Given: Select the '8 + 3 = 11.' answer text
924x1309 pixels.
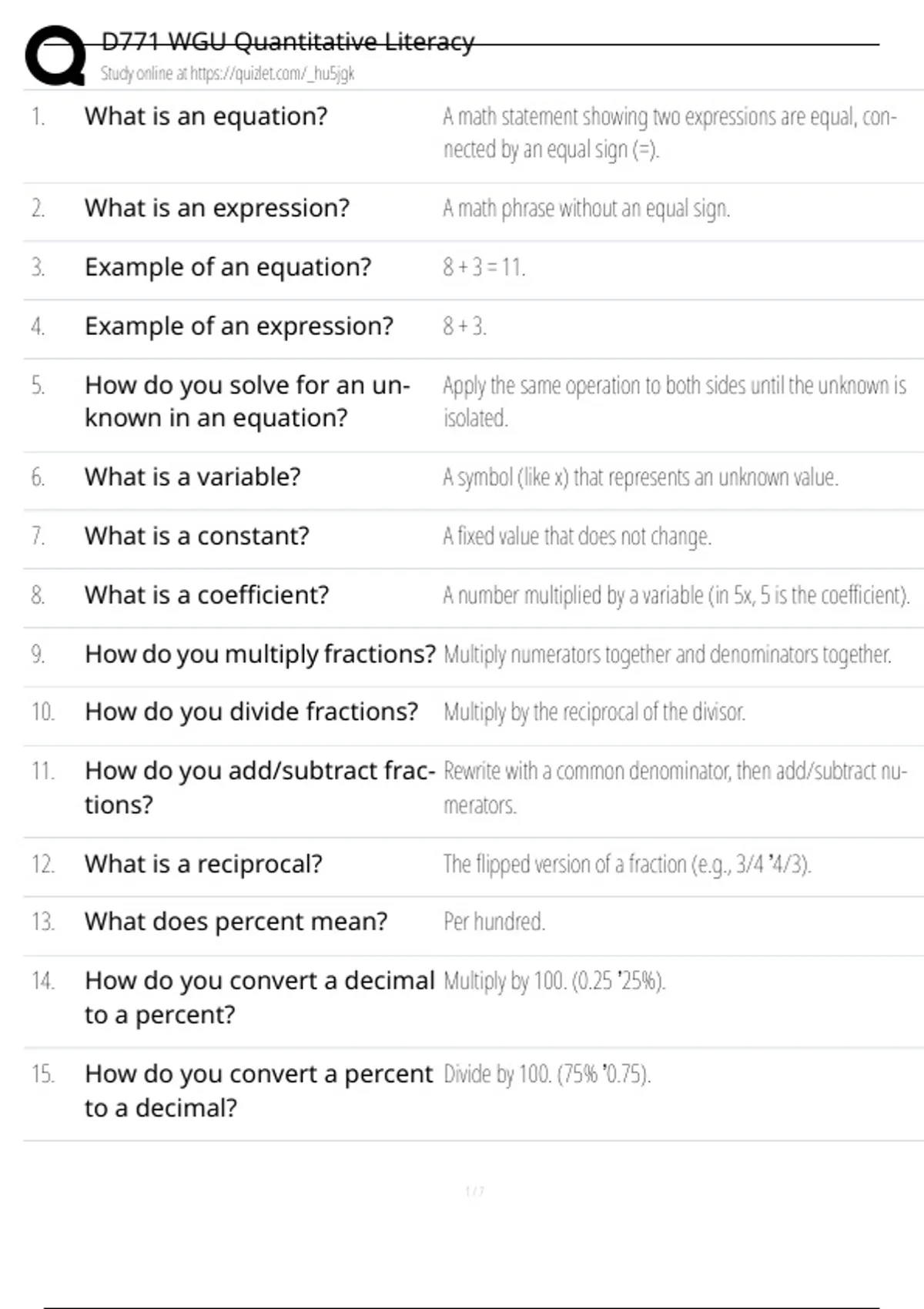Looking at the screenshot, I should [x=484, y=267].
